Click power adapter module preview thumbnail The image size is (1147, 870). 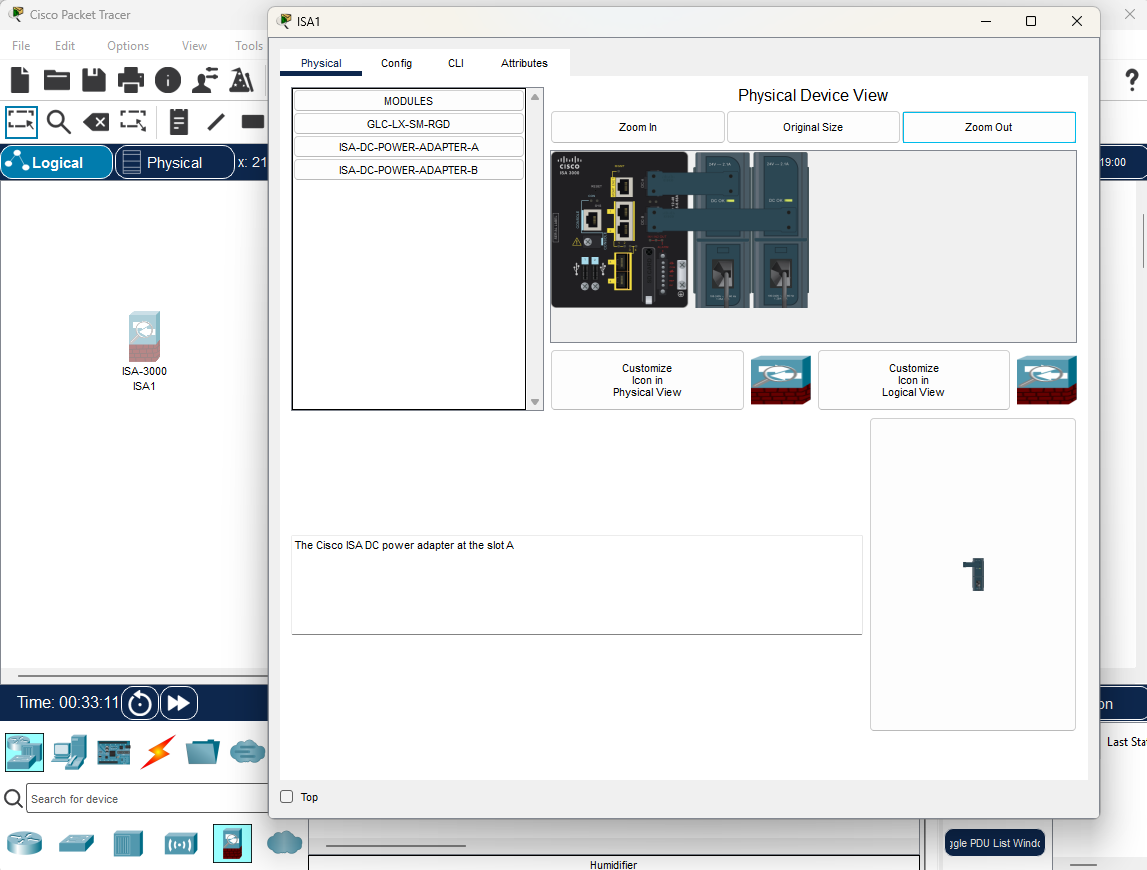973,574
